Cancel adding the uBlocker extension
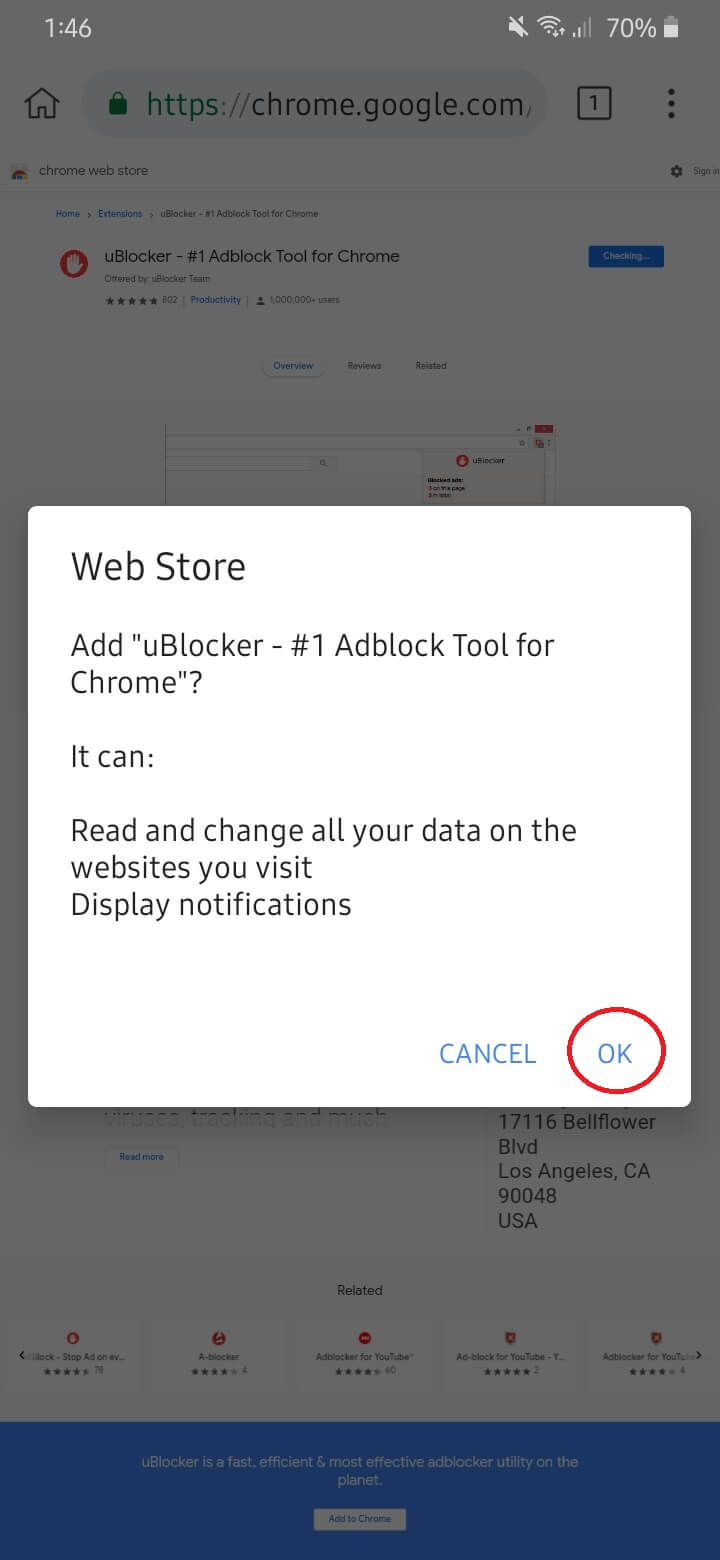The image size is (720, 1560). coord(487,1053)
